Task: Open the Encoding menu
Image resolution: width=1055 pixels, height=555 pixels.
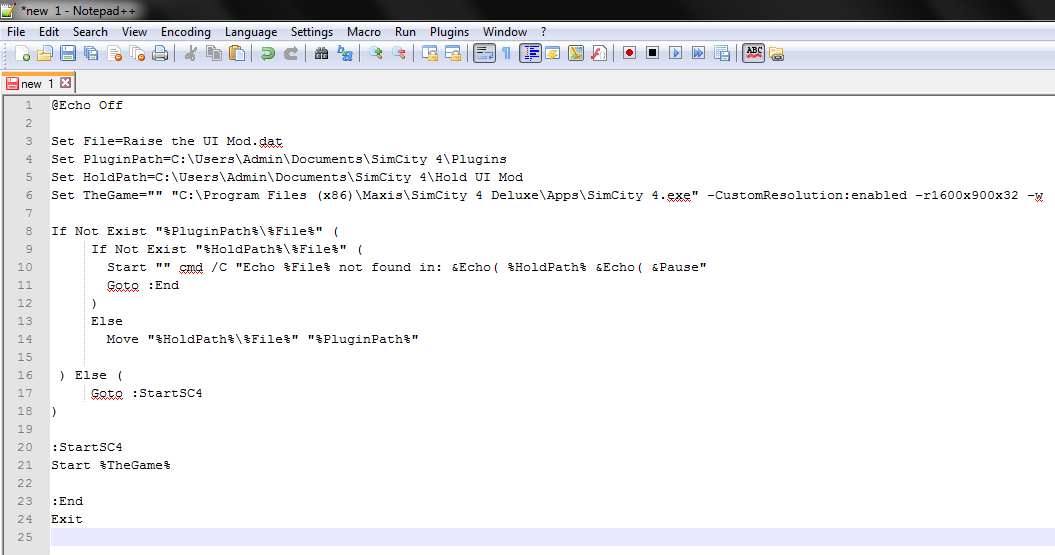Action: [186, 32]
